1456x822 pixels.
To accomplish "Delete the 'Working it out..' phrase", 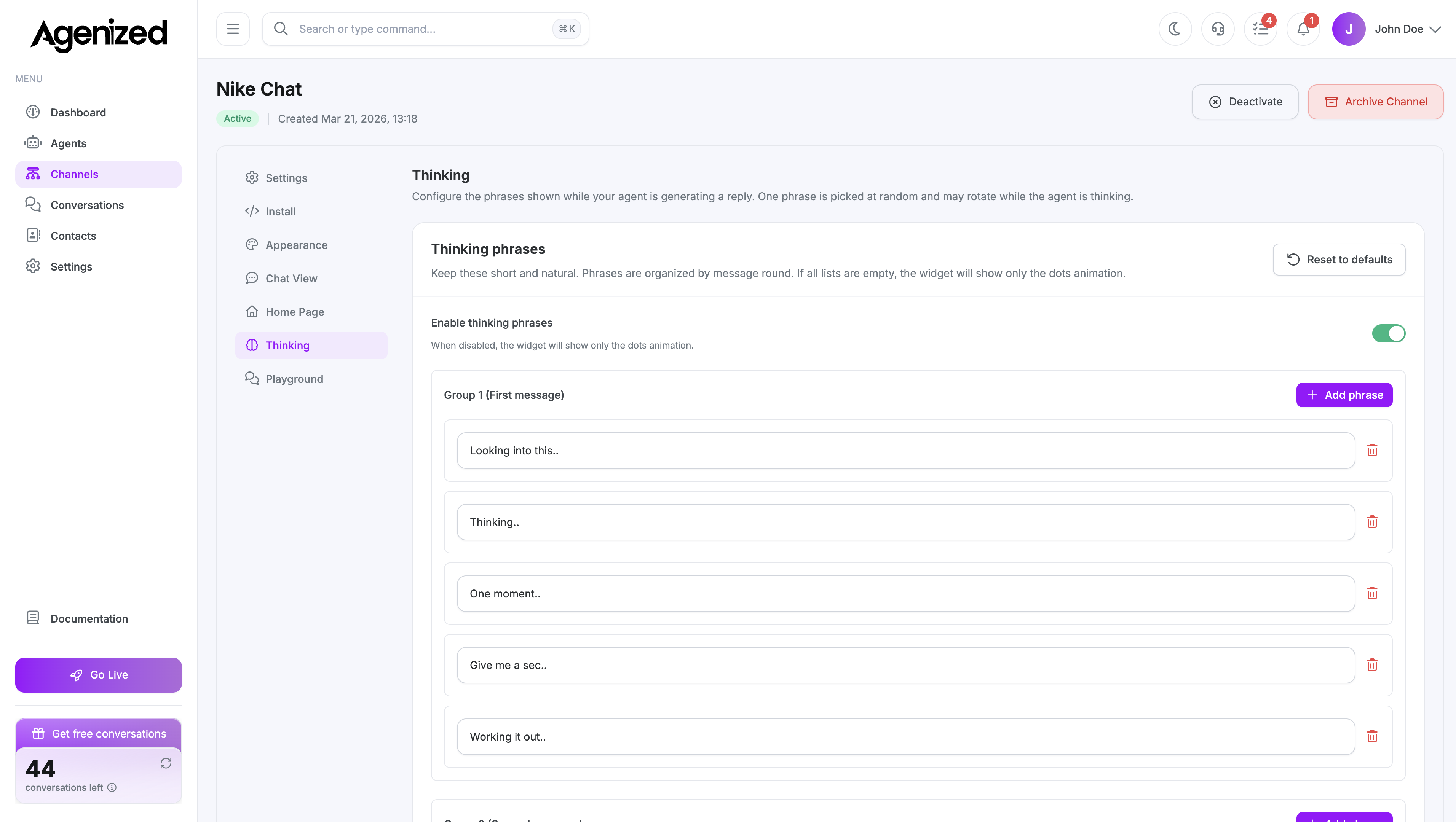I will coord(1372,736).
